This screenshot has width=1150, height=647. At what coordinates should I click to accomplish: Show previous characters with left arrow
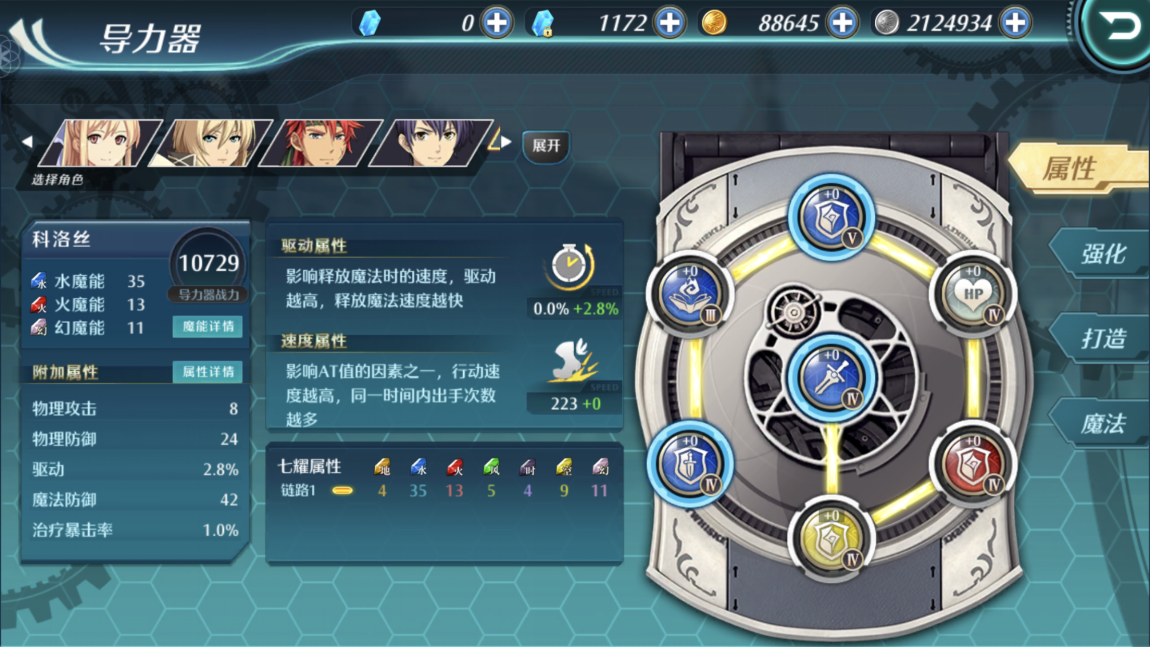click(x=27, y=142)
